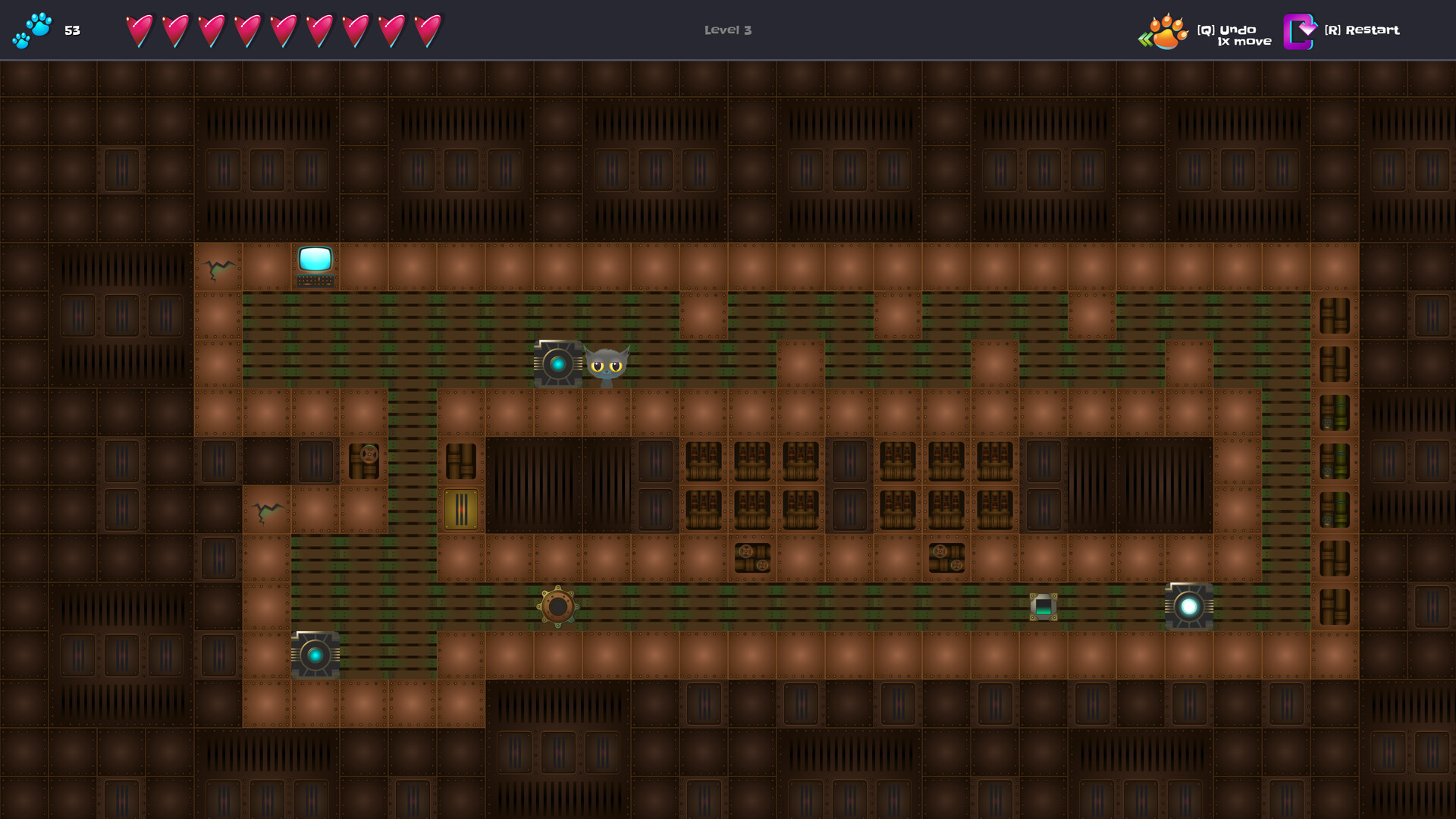
Task: Click the valve barrel left of yellow door
Action: [364, 460]
